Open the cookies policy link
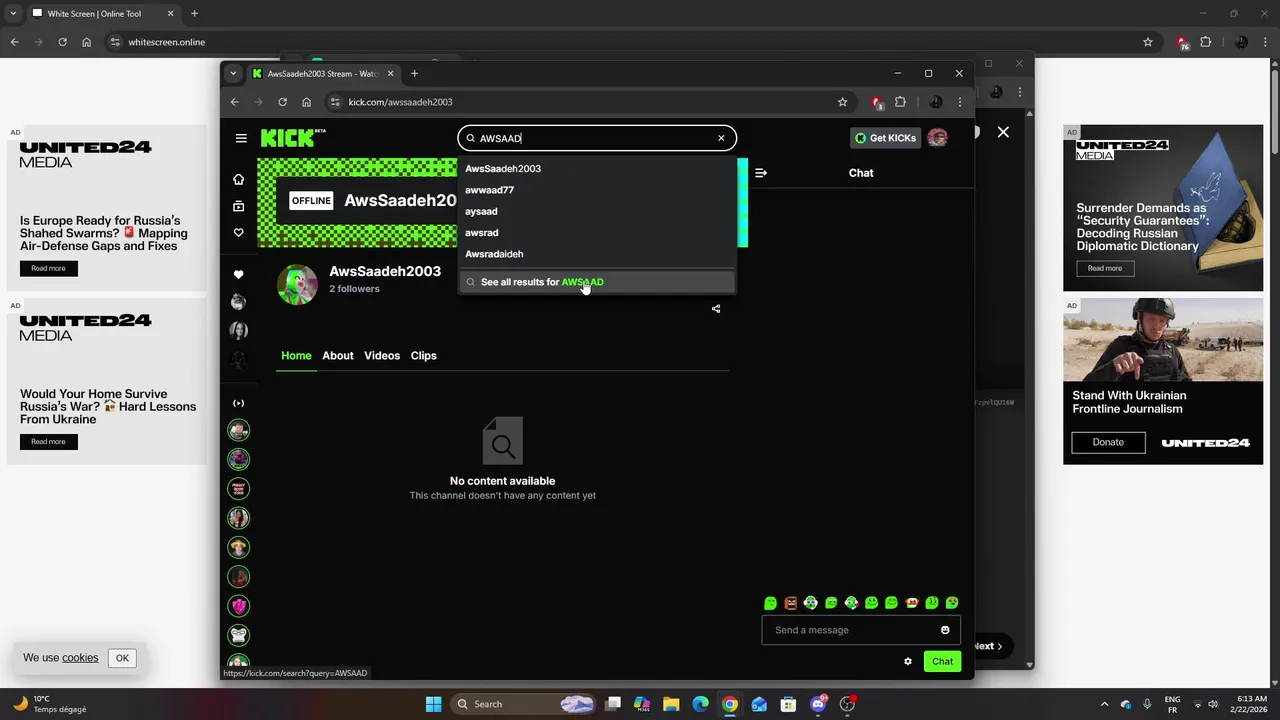 point(80,658)
